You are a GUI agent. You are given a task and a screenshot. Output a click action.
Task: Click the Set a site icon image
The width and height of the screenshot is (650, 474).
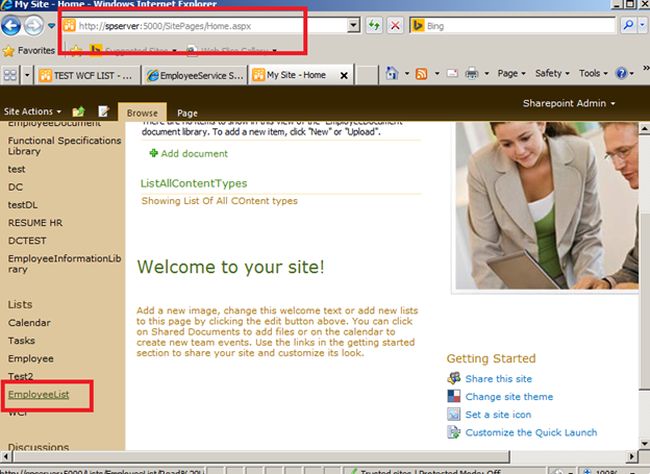pos(454,414)
